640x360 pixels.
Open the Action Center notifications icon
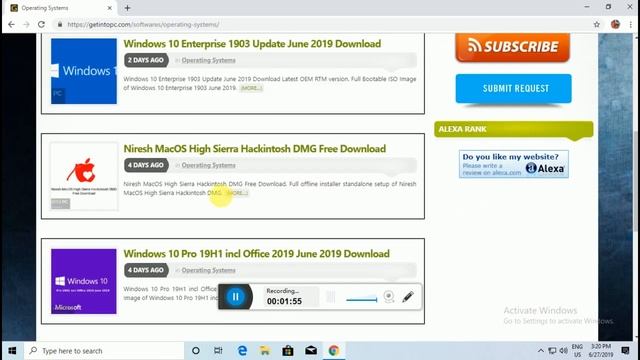[625, 351]
